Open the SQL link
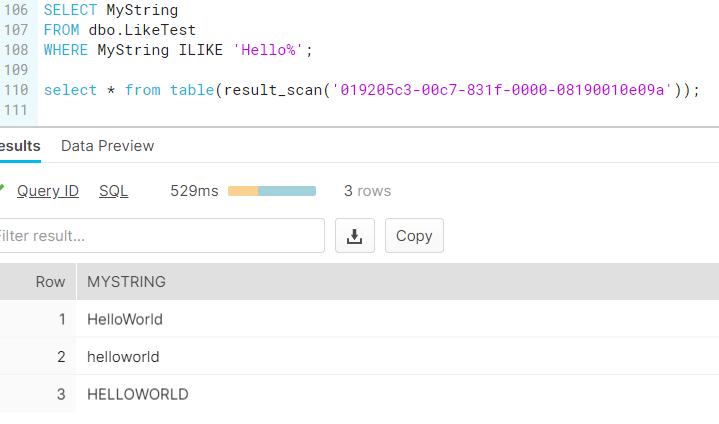Screen dimensions: 719x424 [x=113, y=191]
